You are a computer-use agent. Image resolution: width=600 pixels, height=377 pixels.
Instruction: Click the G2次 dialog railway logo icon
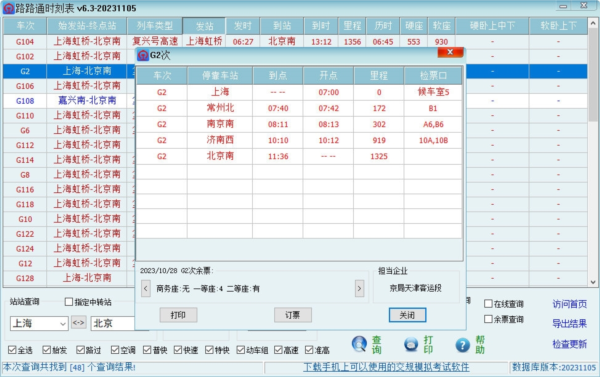pyautogui.click(x=143, y=55)
